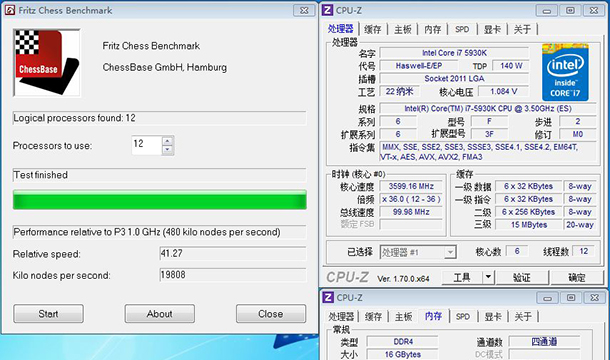Click the Processors to use input field
Screen dimensions: 610x360
147,145
